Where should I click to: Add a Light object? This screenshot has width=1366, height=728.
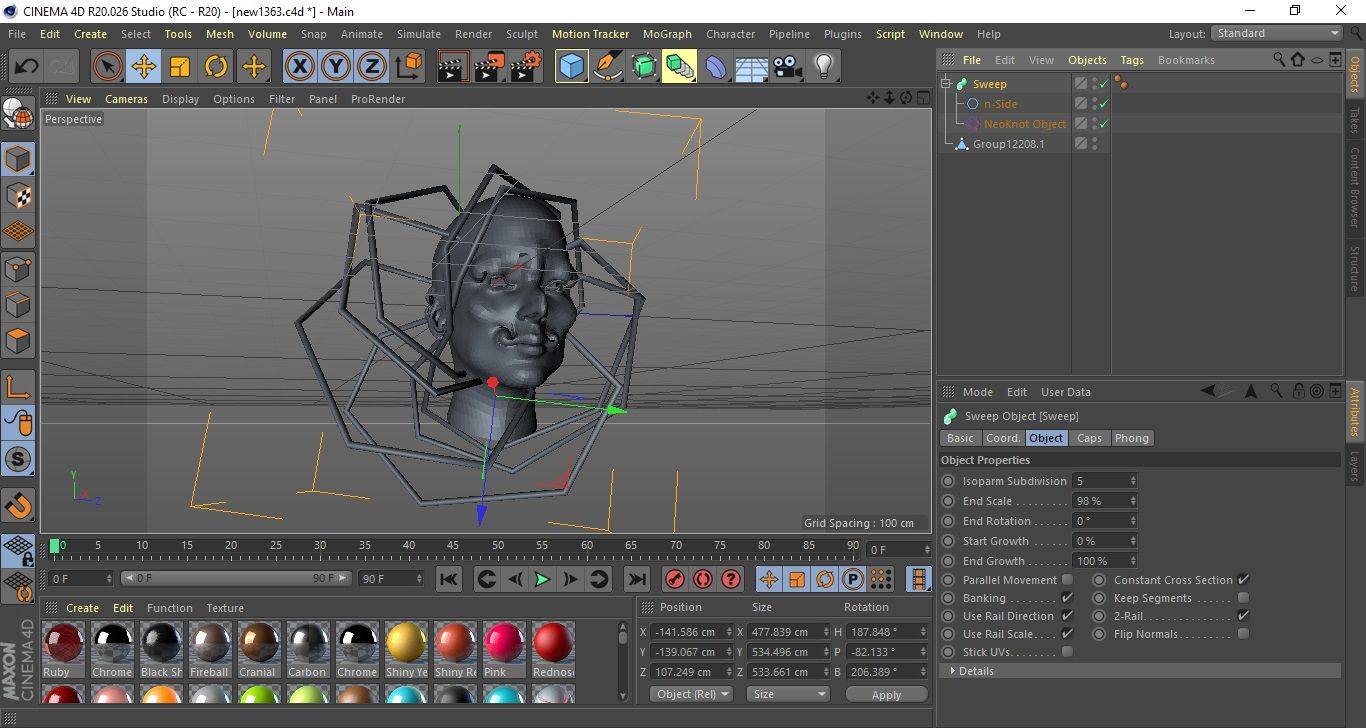[x=823, y=67]
